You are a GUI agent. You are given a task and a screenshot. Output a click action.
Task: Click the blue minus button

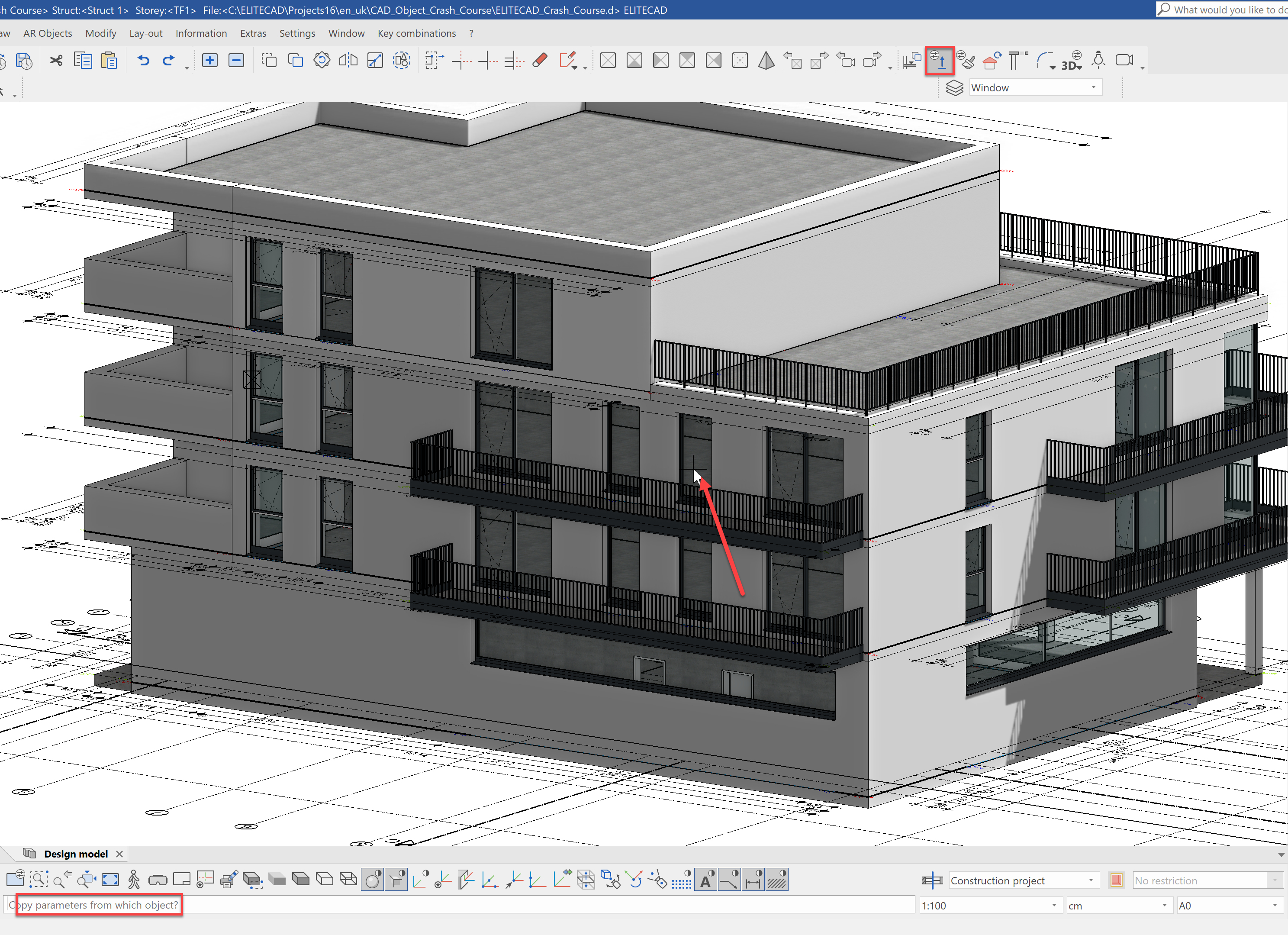[236, 60]
